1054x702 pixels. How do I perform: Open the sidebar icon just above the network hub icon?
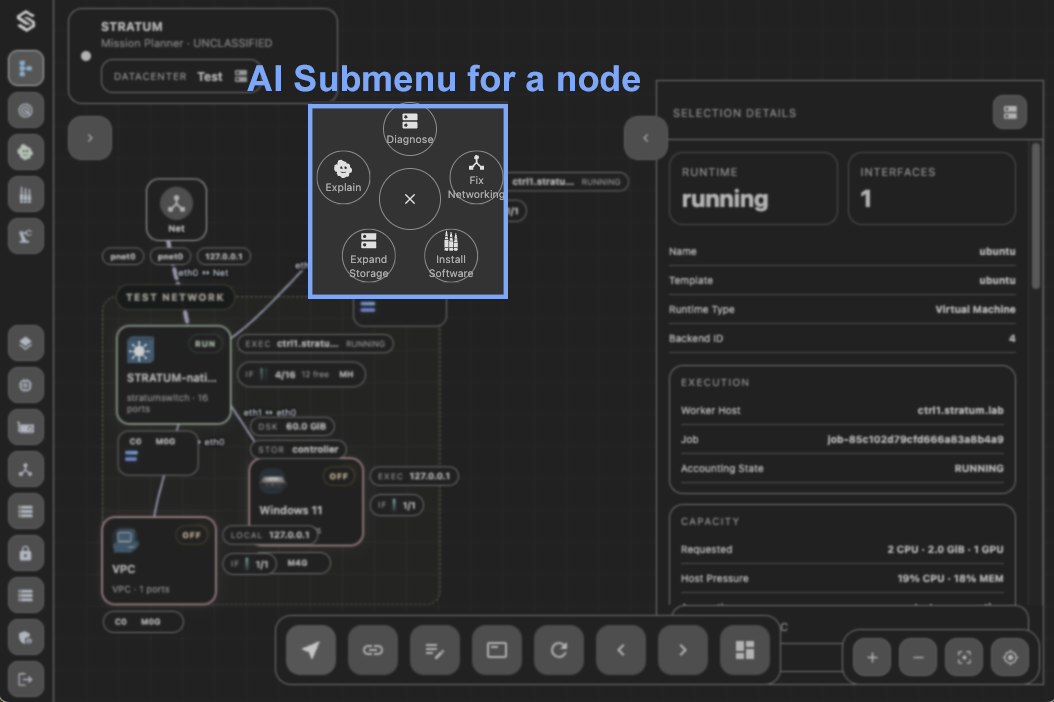[x=26, y=427]
